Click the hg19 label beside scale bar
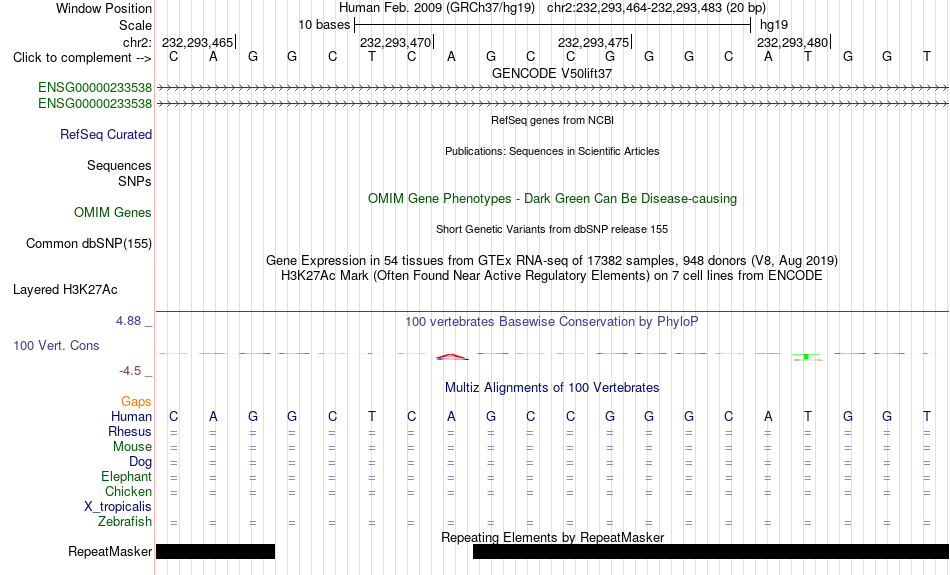The image size is (950, 575). pyautogui.click(x=774, y=25)
